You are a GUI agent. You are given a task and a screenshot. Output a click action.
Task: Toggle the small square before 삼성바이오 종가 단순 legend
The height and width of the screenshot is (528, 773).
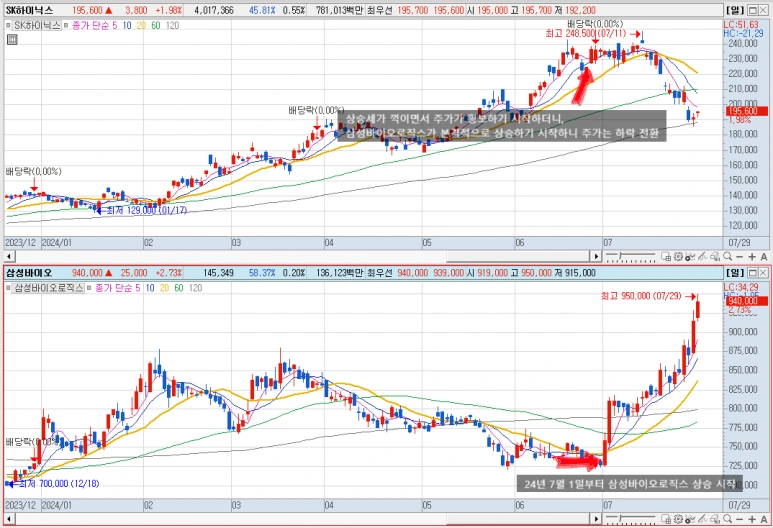89,288
